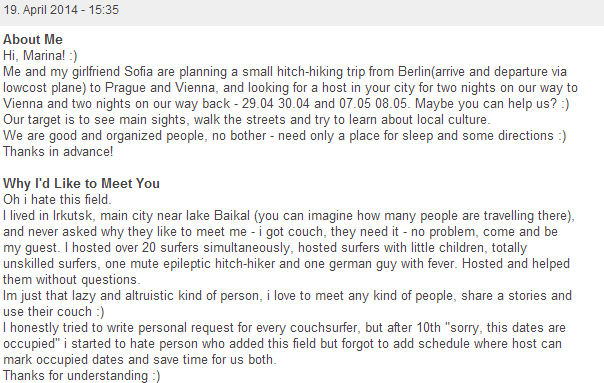Click the timestamp 19. April 2014 - 15:35

tap(61, 10)
